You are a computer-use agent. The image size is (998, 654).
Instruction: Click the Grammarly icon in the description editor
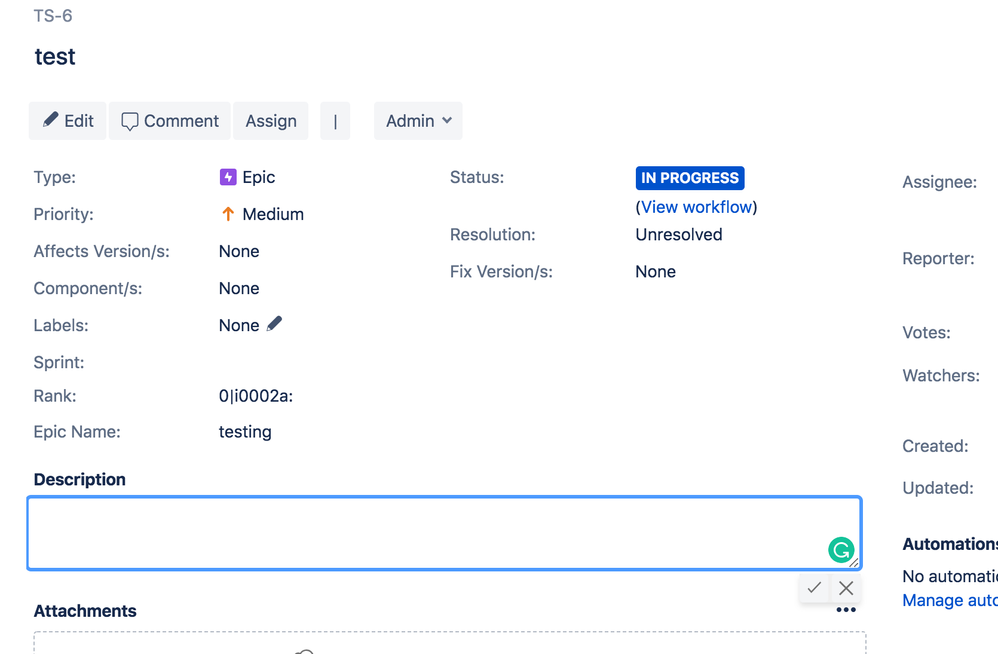coord(842,550)
